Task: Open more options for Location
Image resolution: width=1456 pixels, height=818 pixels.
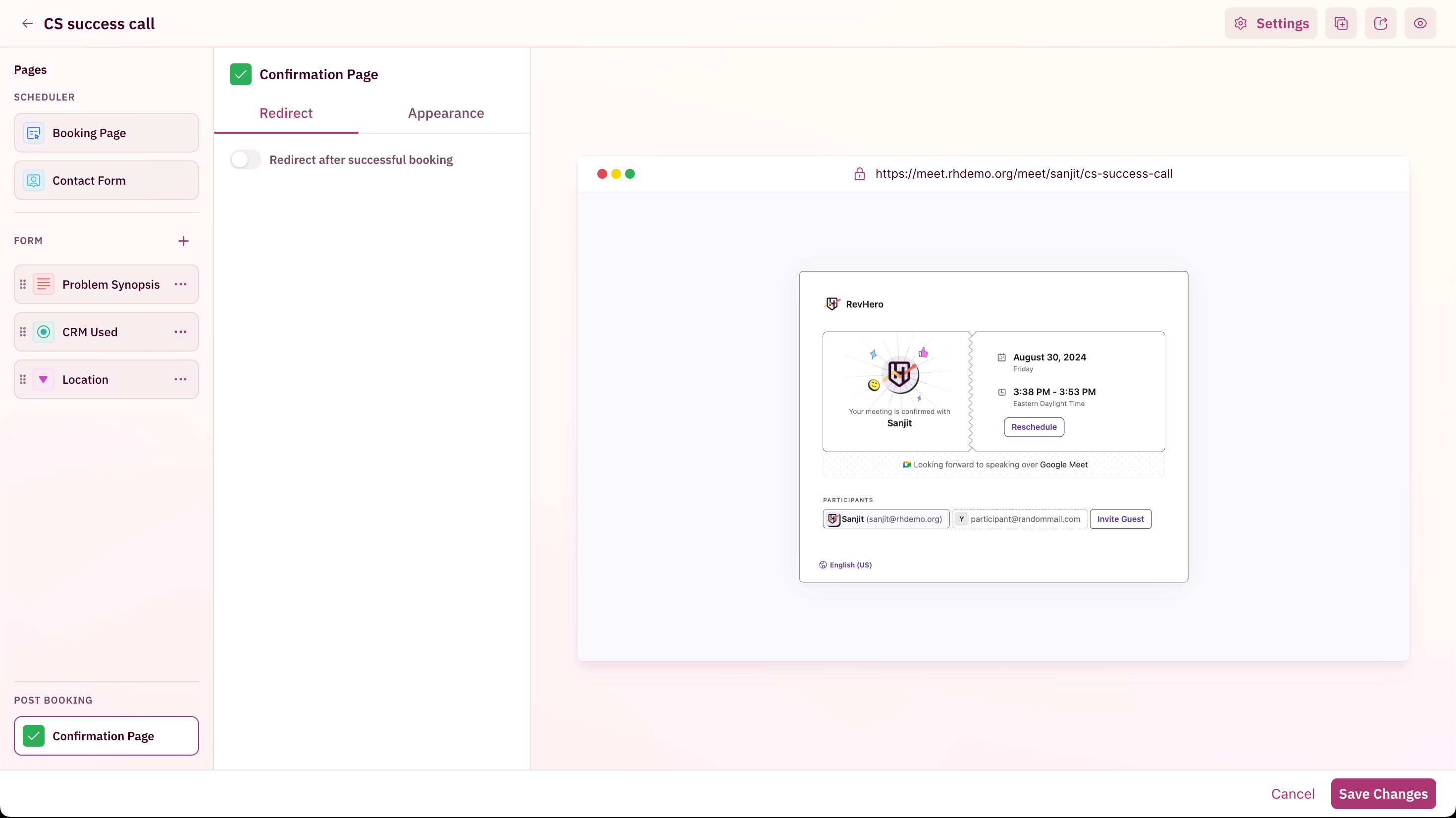Action: pyautogui.click(x=180, y=379)
